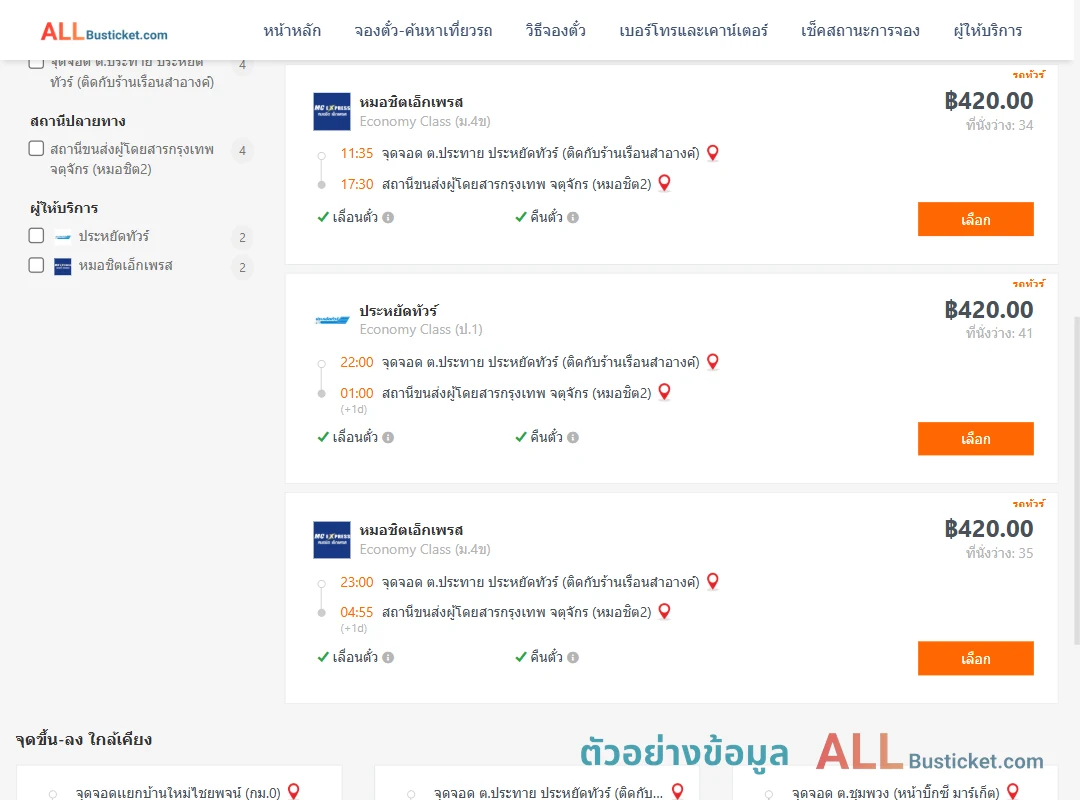The width and height of the screenshot is (1080, 800).
Task: Click Economy Class (ป.1) label
Action: point(421,329)
